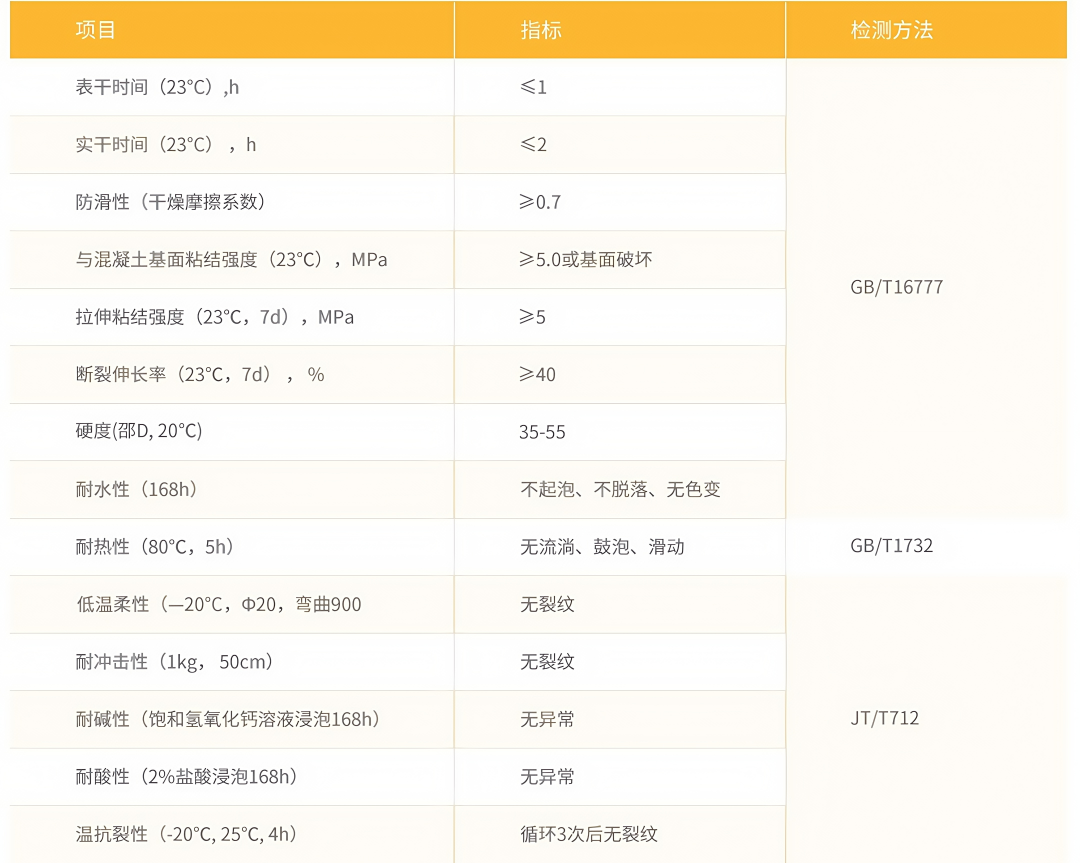Select the ≤1 value cell

[533, 87]
